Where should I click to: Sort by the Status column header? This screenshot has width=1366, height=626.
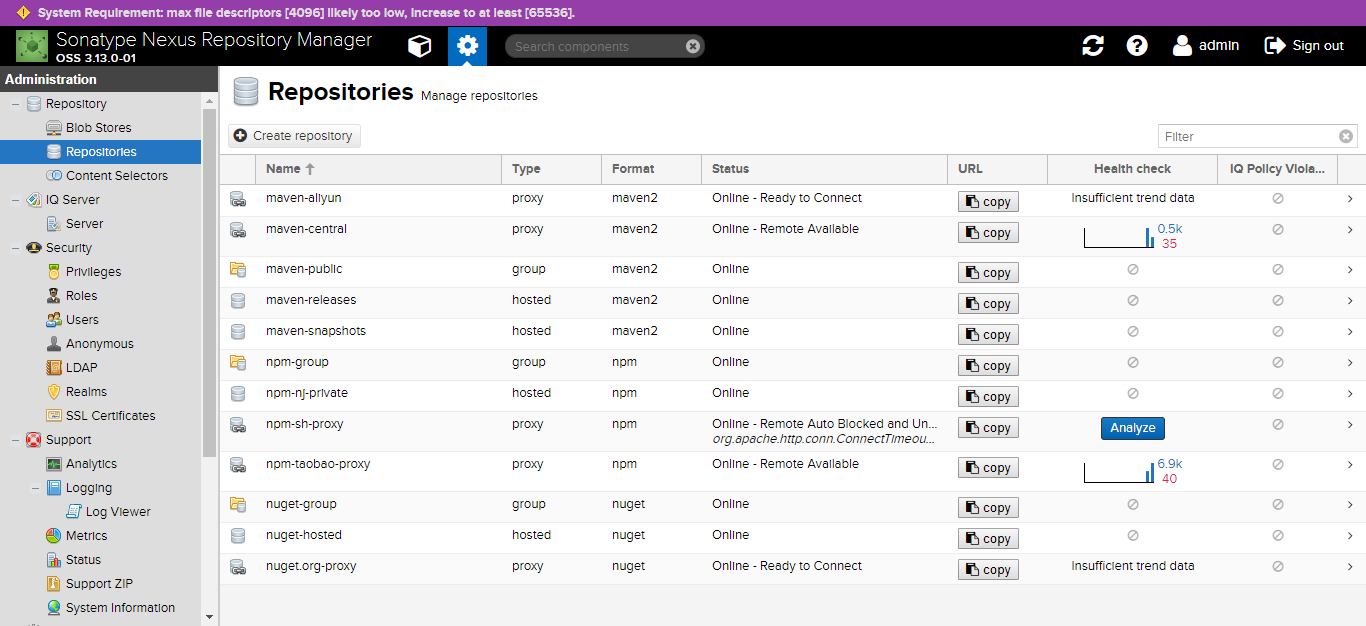pos(824,169)
